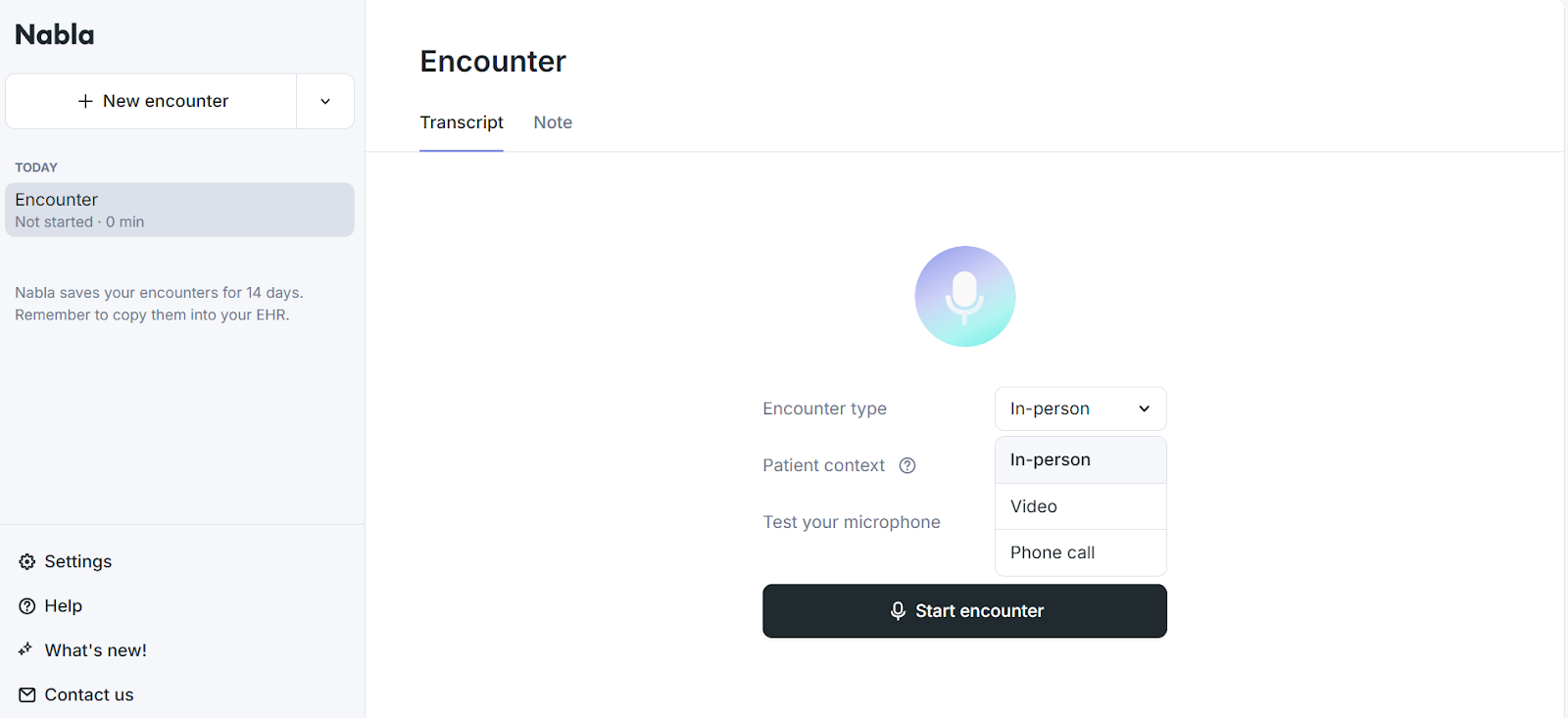Click the Contact us envelope icon
The image size is (1568, 718).
26,694
